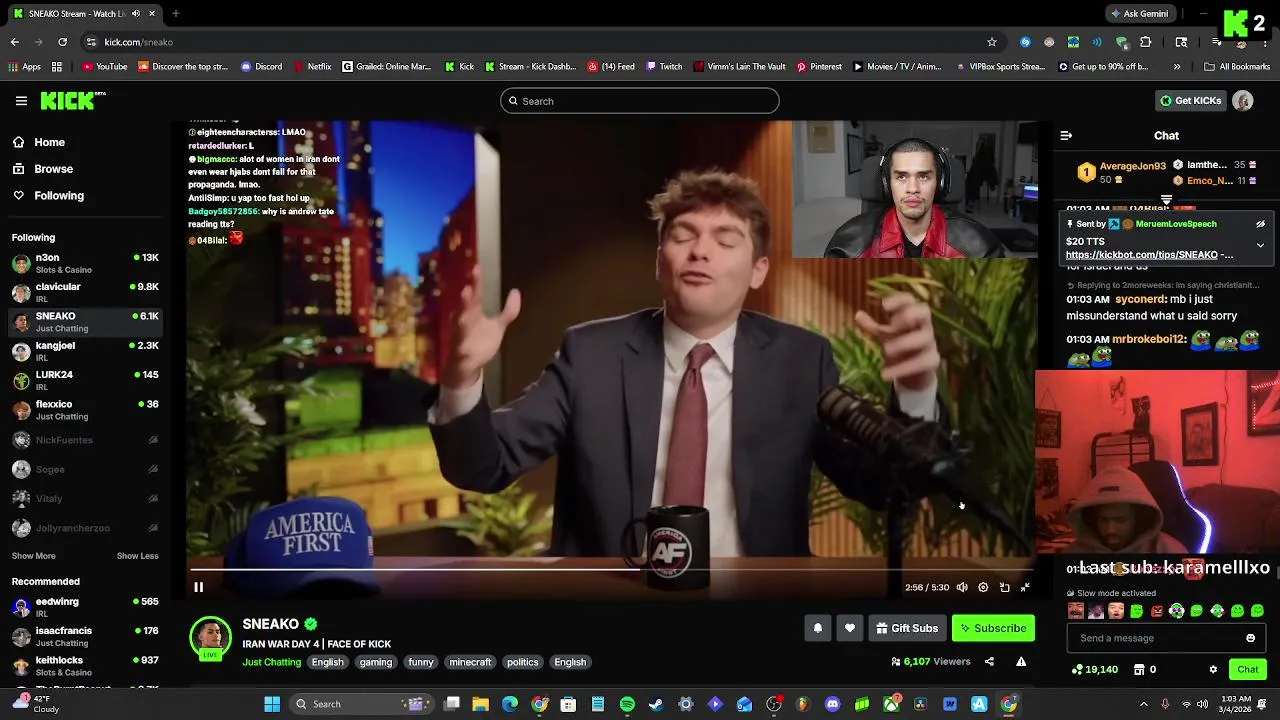
Task: Open the Kick hamburger menu
Action: pyautogui.click(x=21, y=101)
